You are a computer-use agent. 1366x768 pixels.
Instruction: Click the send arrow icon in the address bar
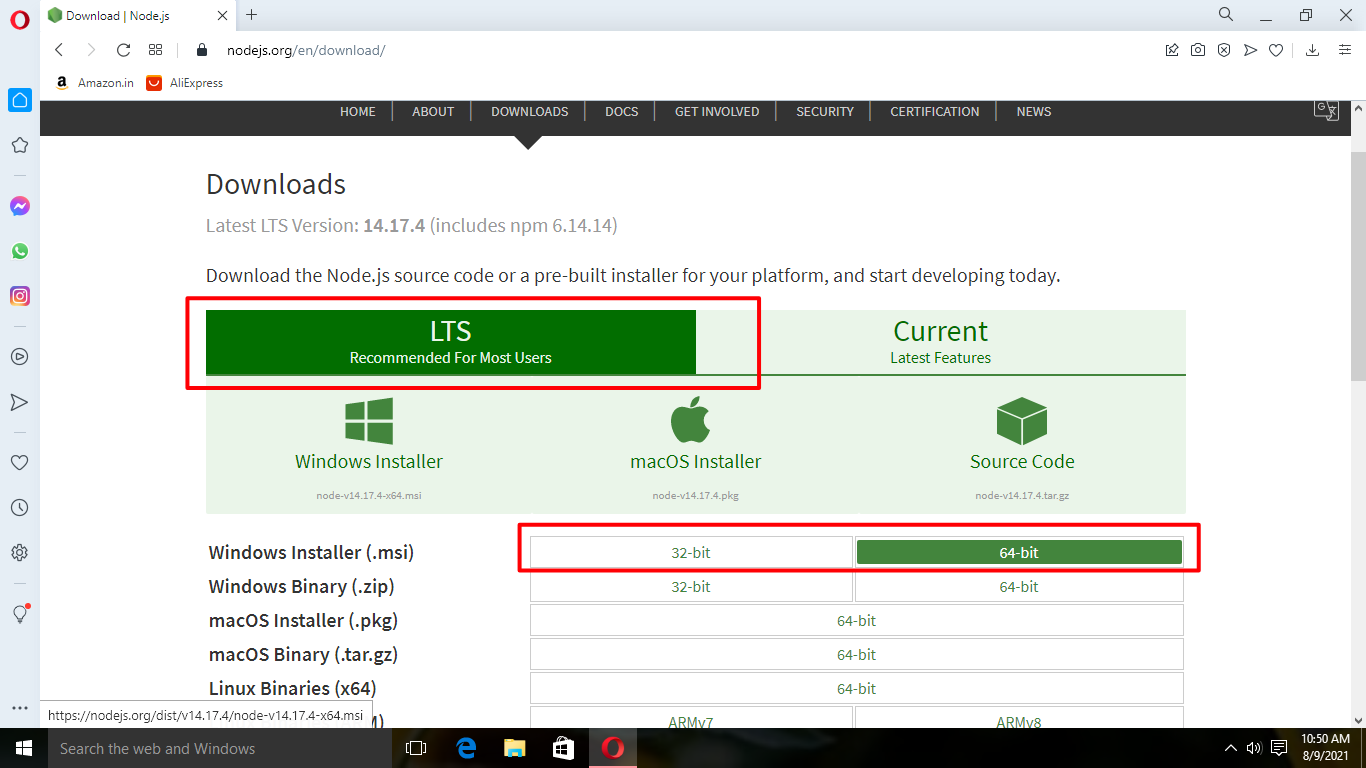[1250, 50]
